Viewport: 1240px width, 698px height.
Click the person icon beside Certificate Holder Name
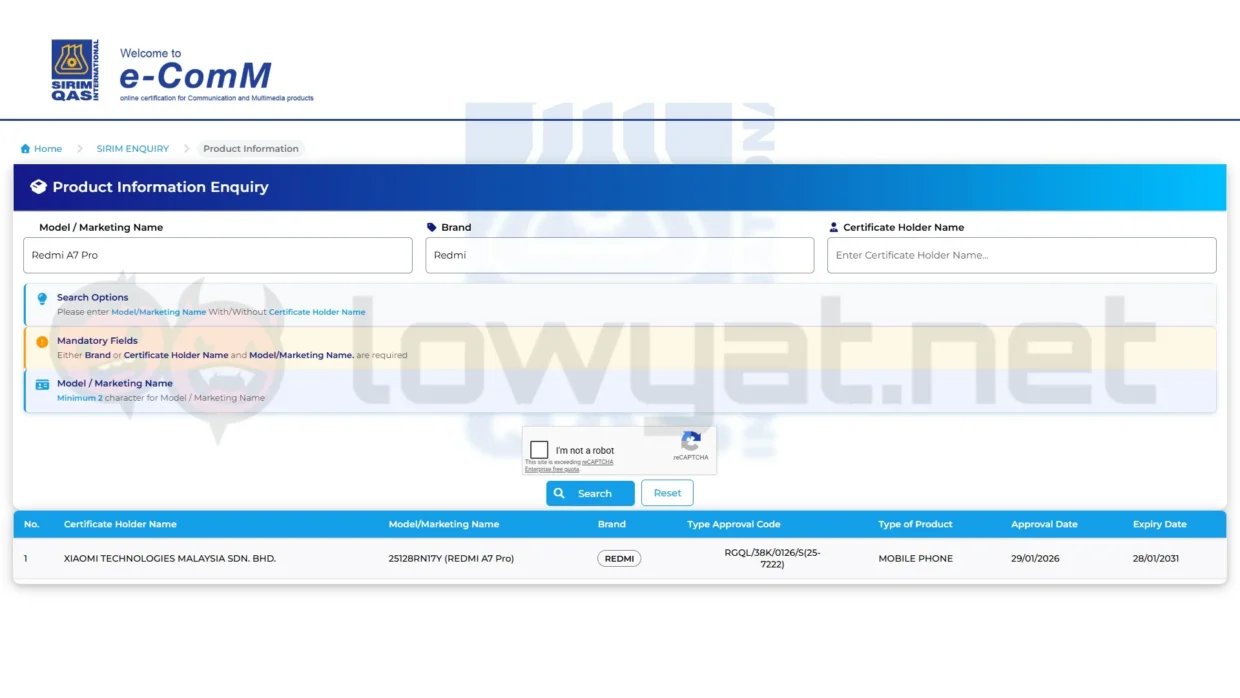pyautogui.click(x=834, y=228)
